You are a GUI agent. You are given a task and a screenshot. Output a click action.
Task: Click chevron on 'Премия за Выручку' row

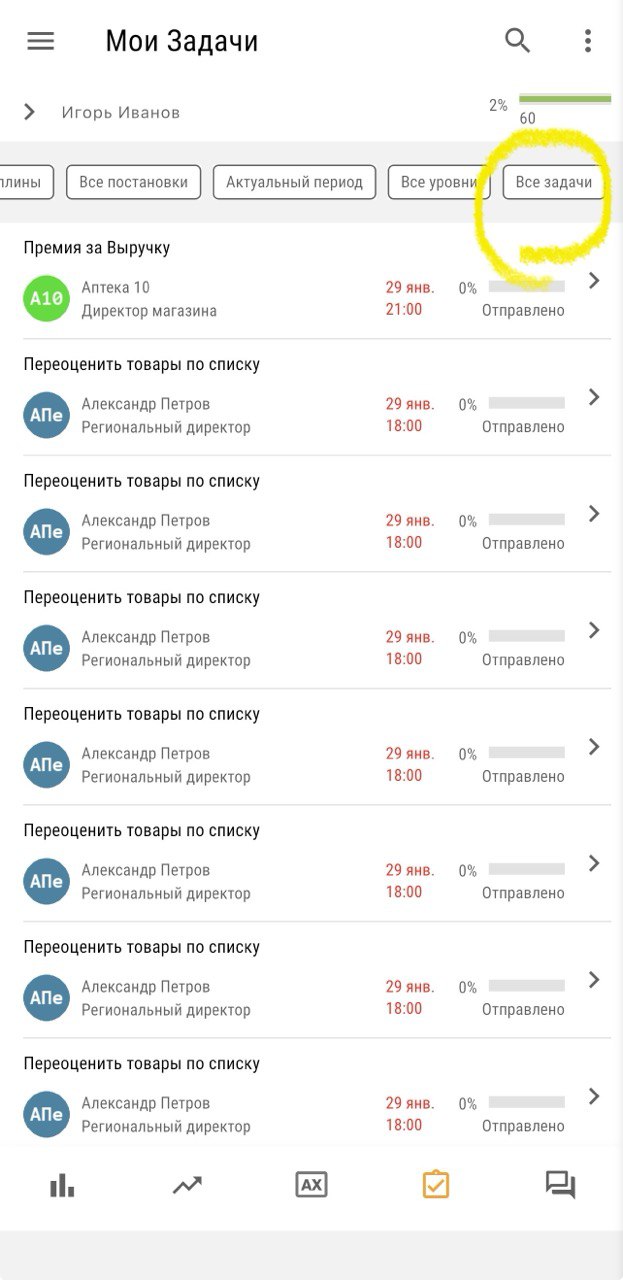coord(594,281)
